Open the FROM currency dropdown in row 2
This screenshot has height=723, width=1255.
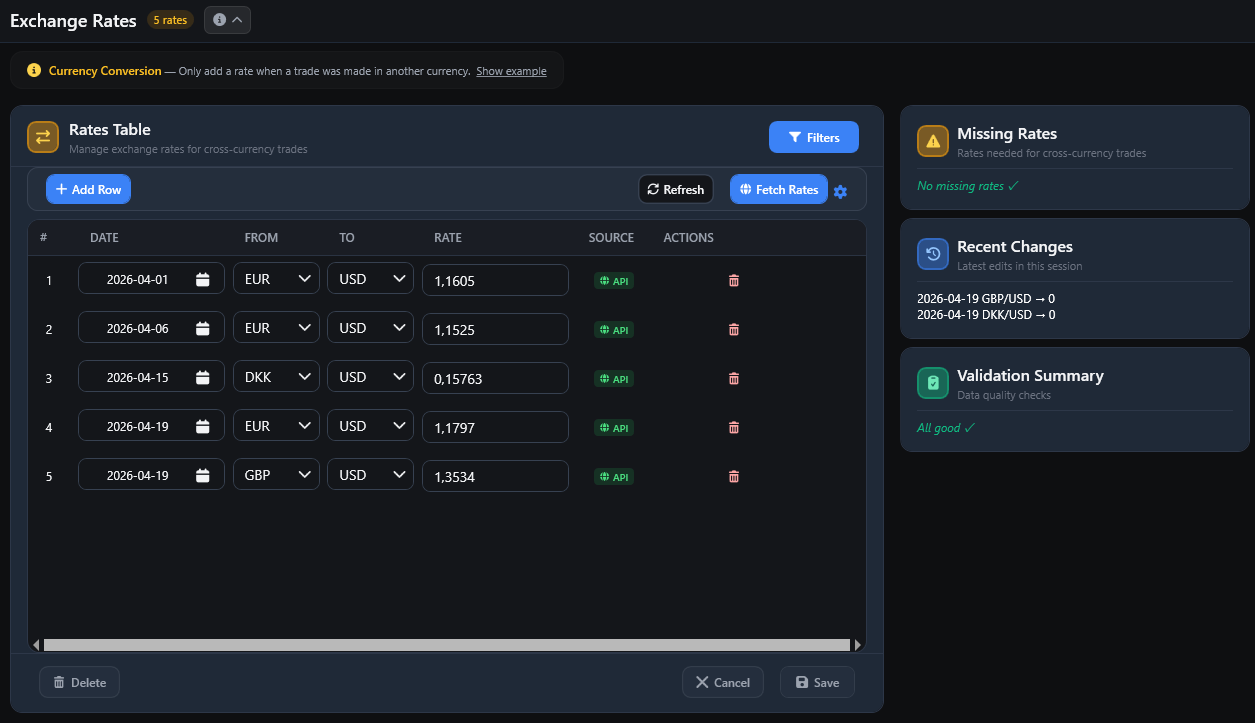click(276, 328)
